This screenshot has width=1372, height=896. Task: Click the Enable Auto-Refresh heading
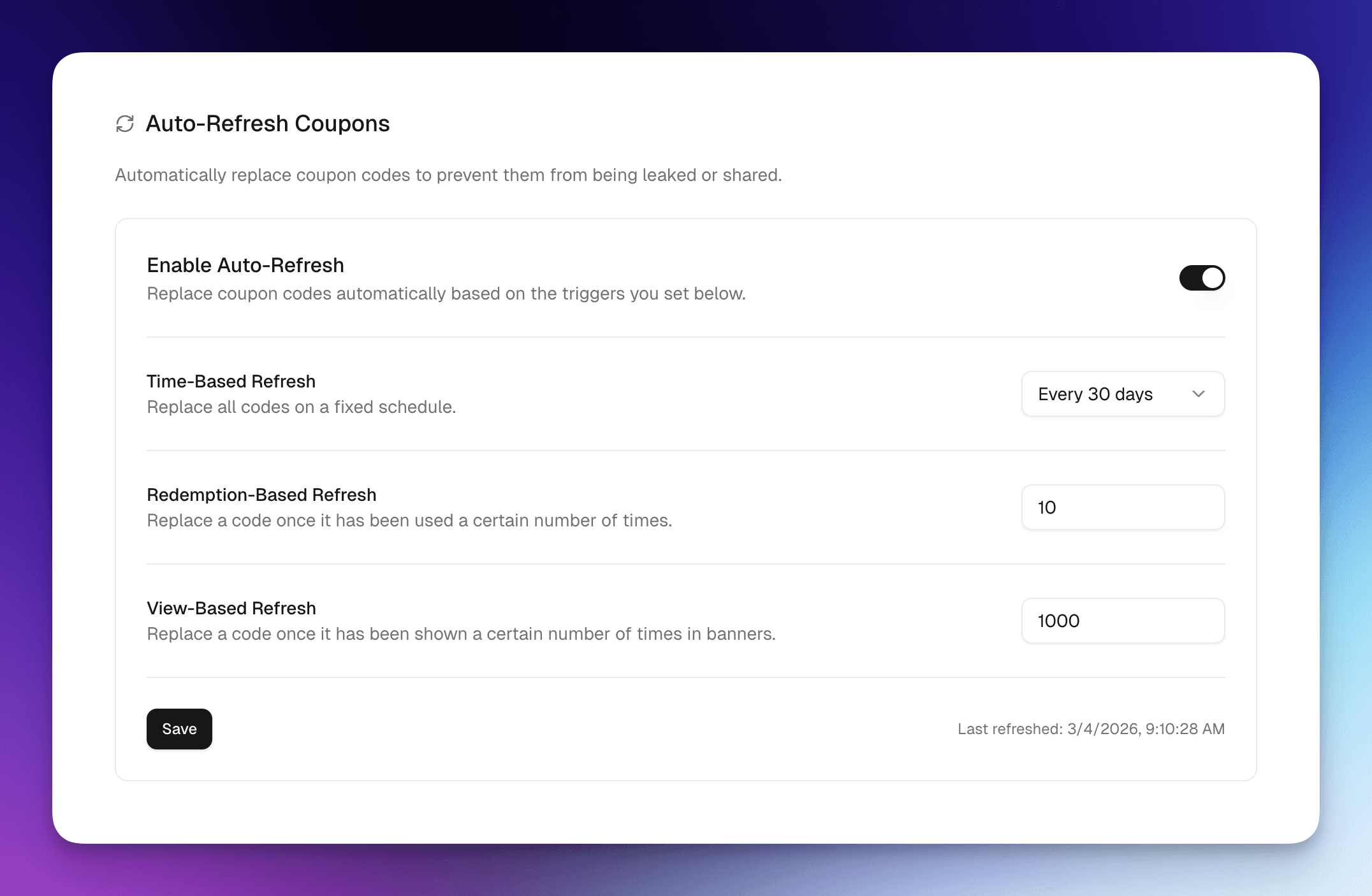click(x=245, y=264)
